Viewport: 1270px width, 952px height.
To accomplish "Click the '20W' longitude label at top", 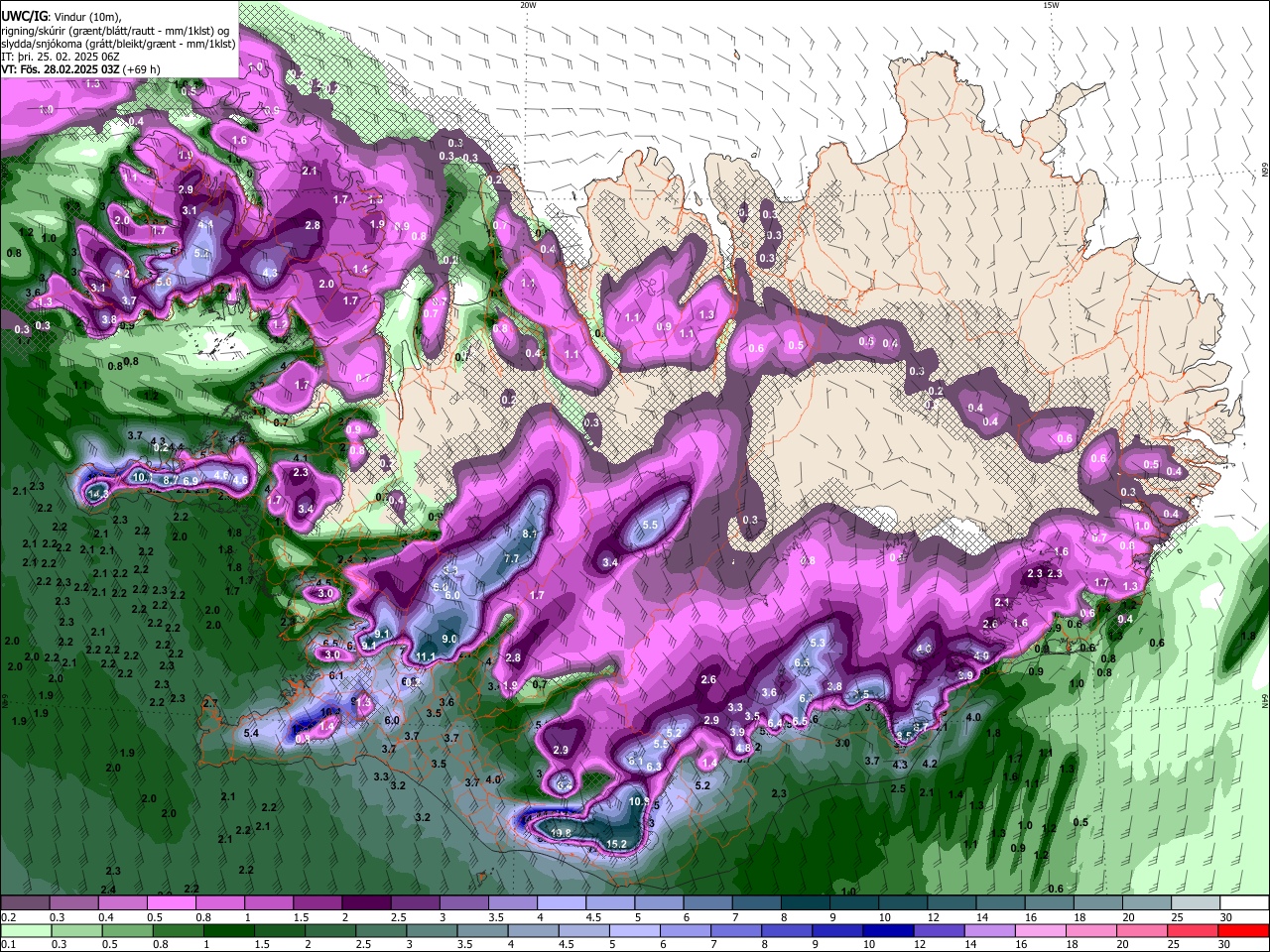I will coord(528,5).
